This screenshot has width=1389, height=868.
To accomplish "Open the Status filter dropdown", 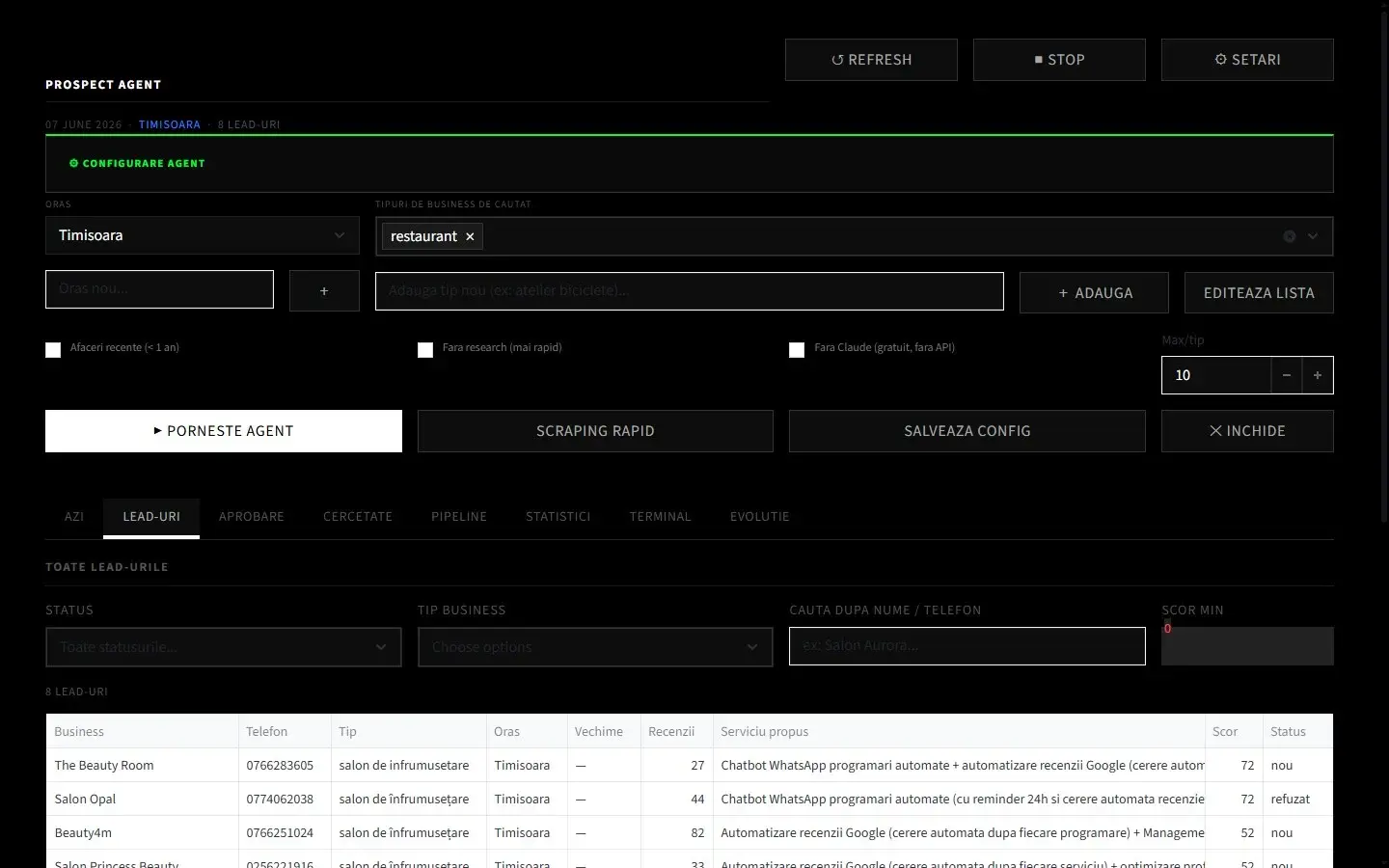I will [x=224, y=647].
